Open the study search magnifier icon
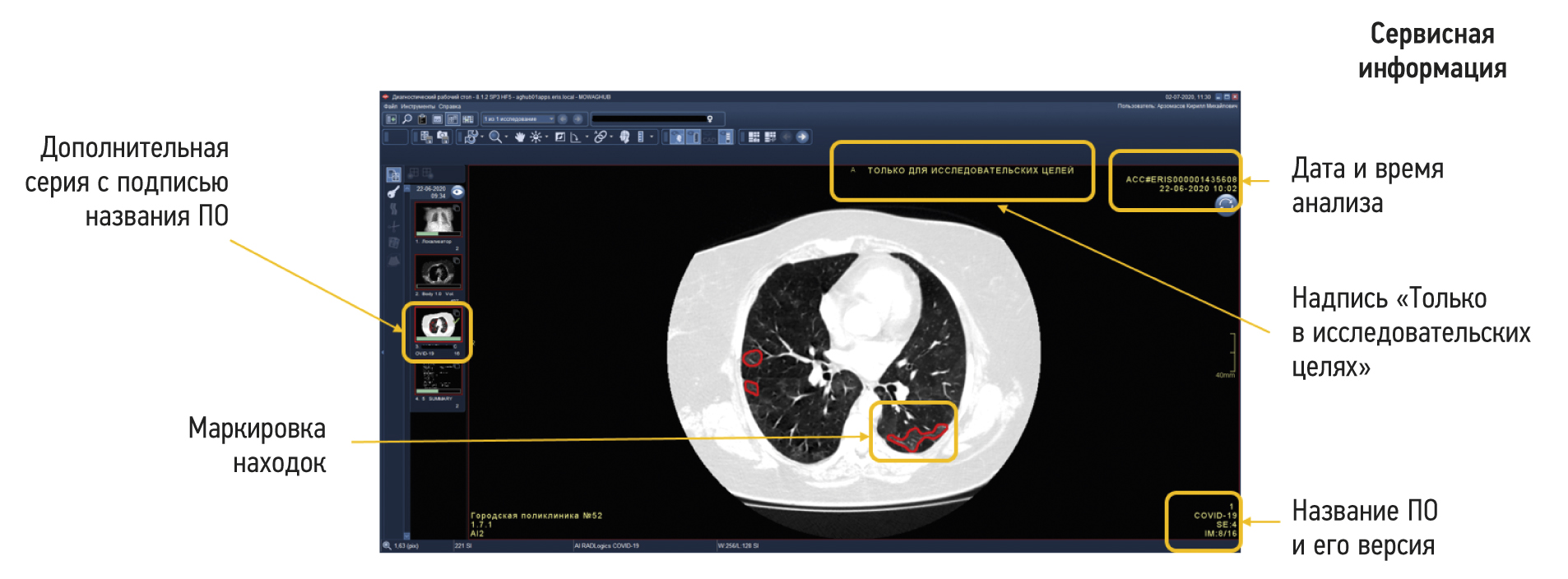 pyautogui.click(x=406, y=119)
